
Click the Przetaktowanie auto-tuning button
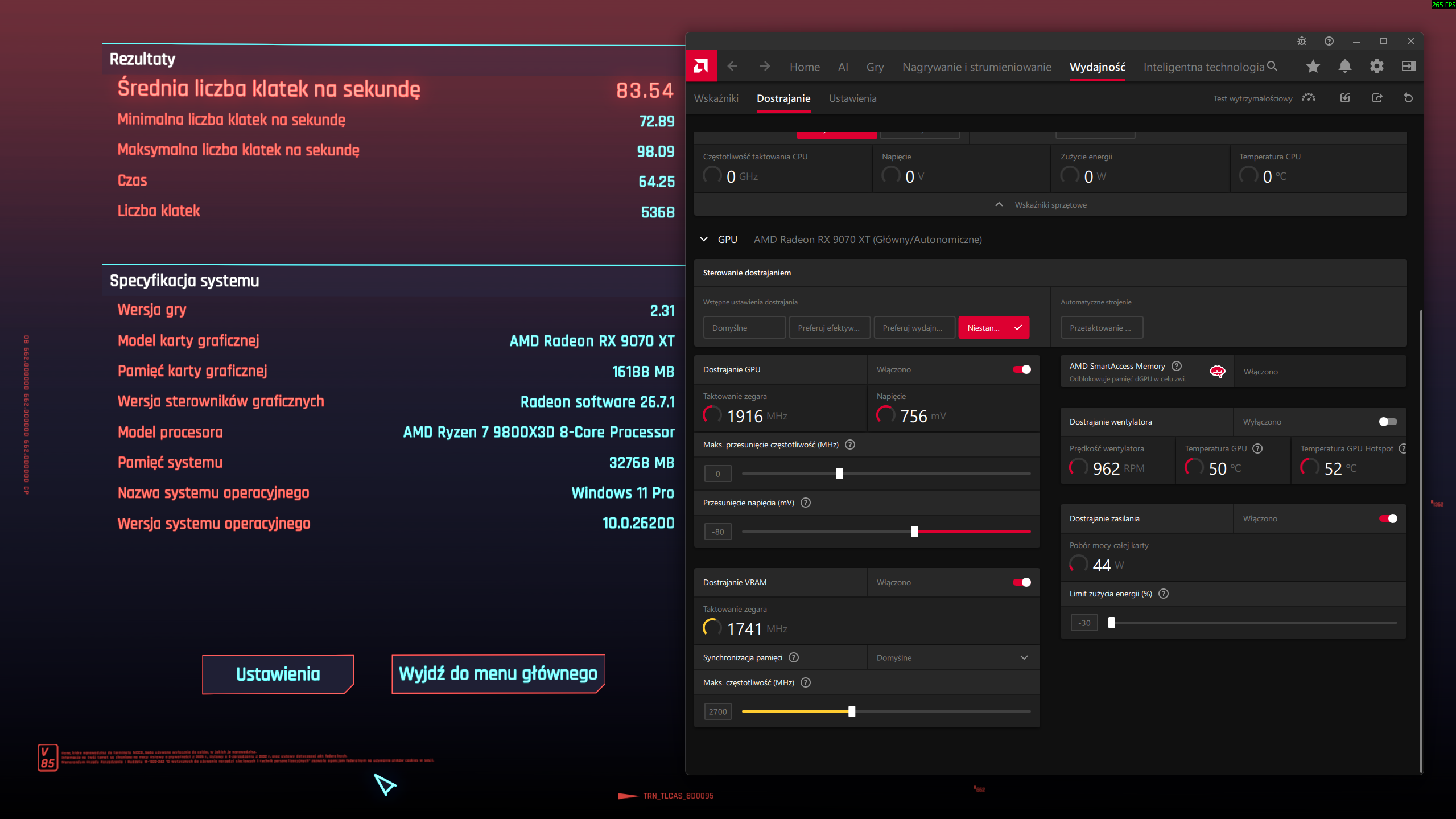[1102, 328]
